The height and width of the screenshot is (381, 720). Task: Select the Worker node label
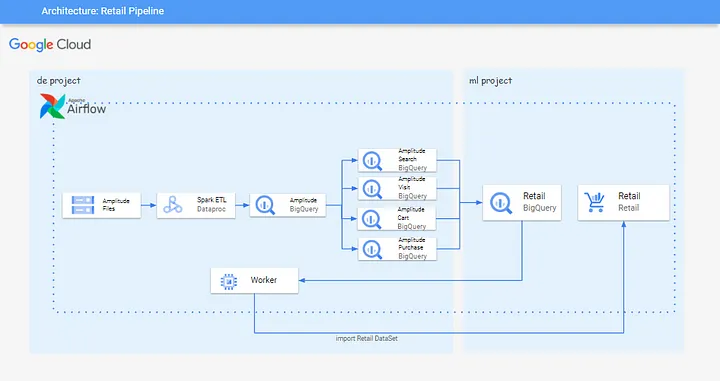[264, 280]
